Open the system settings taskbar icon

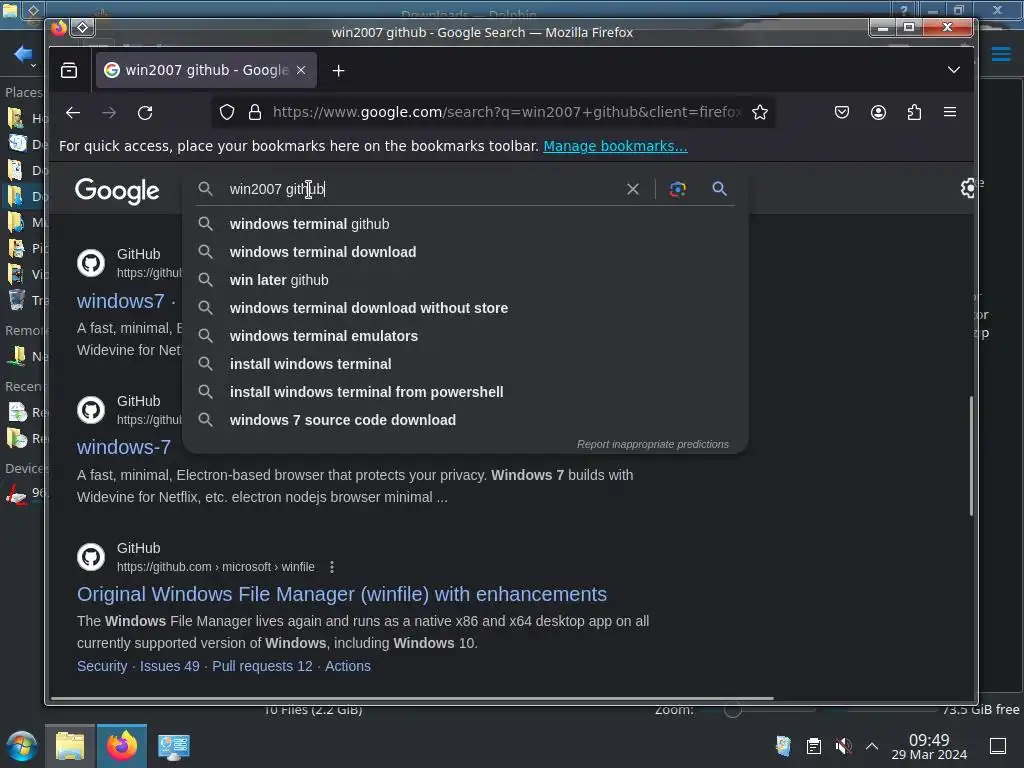[174, 746]
